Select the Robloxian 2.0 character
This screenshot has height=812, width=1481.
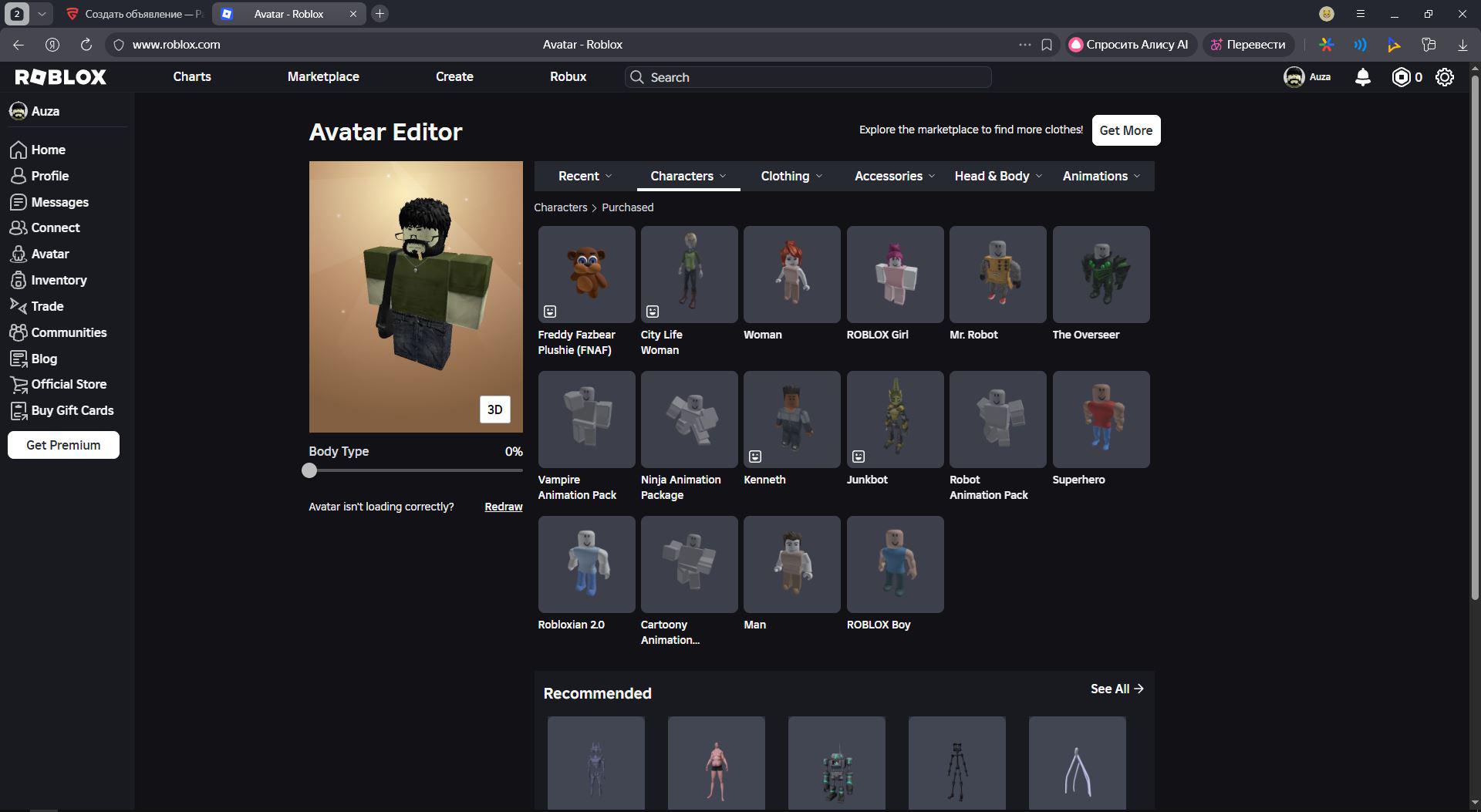click(586, 564)
